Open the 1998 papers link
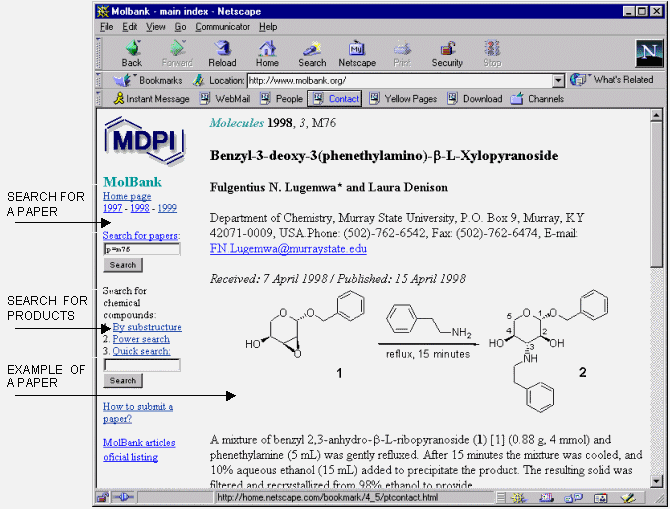Screen dimensions: 670x509 [x=140, y=208]
